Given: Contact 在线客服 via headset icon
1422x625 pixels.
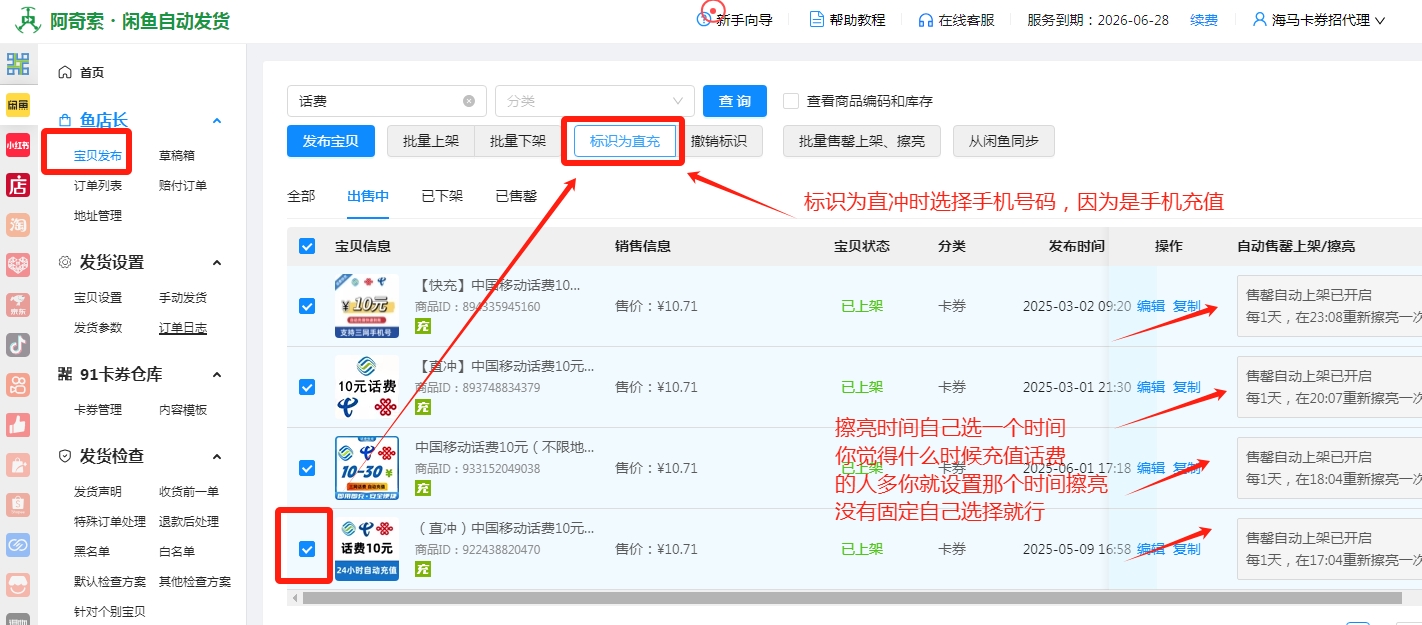Looking at the screenshot, I should (926, 20).
